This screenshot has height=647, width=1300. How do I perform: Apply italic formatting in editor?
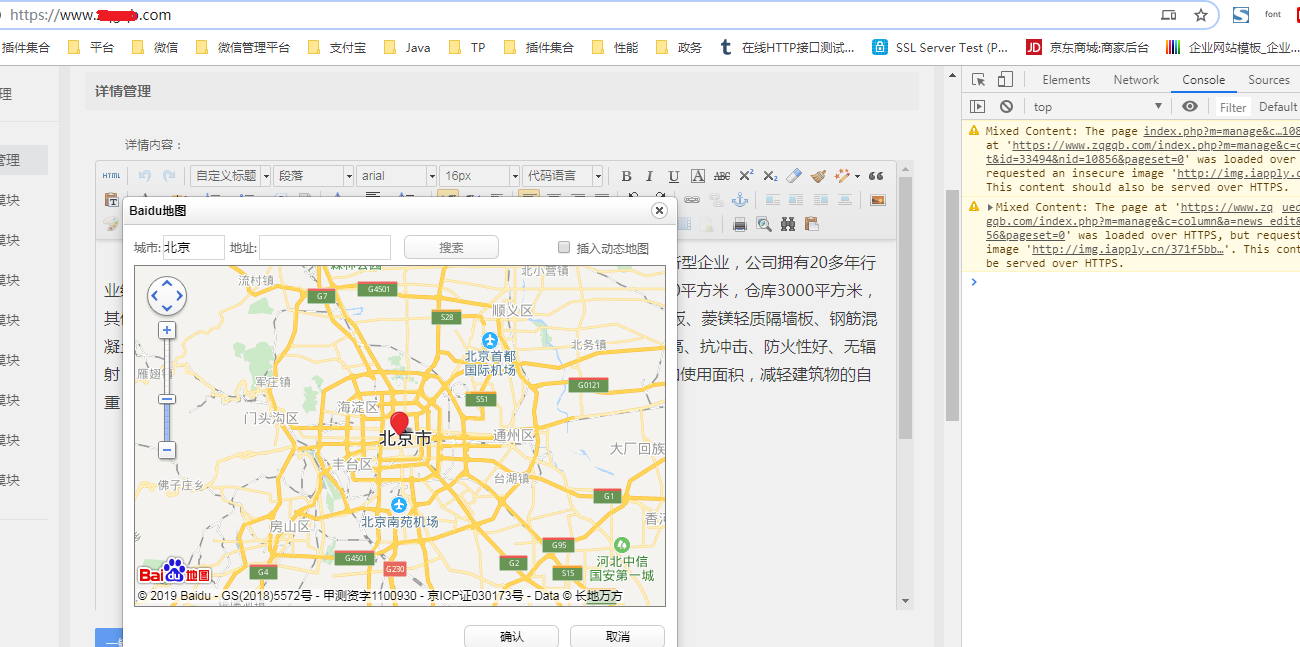(649, 176)
